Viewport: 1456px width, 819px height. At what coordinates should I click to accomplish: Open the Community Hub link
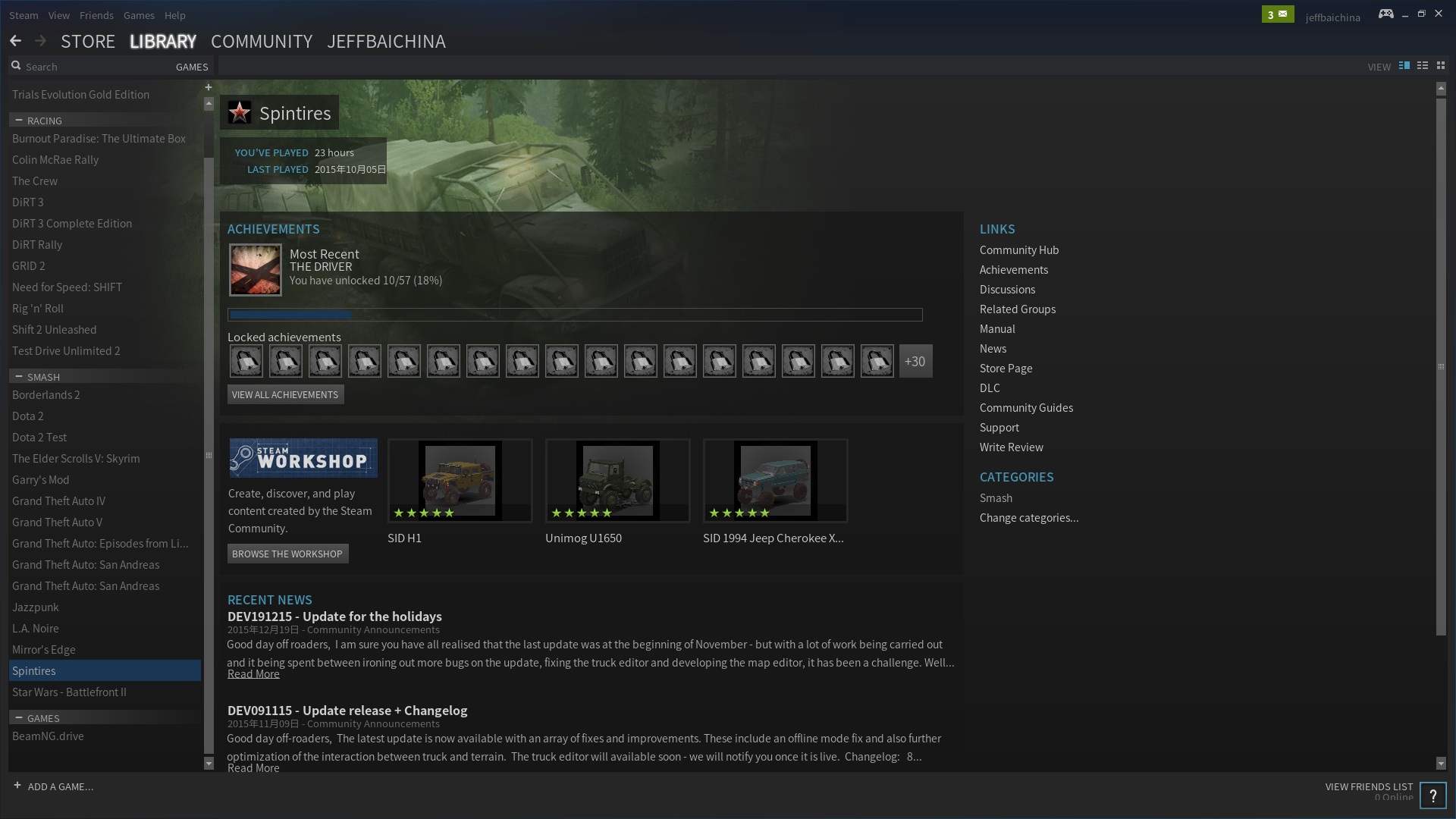click(x=1019, y=249)
